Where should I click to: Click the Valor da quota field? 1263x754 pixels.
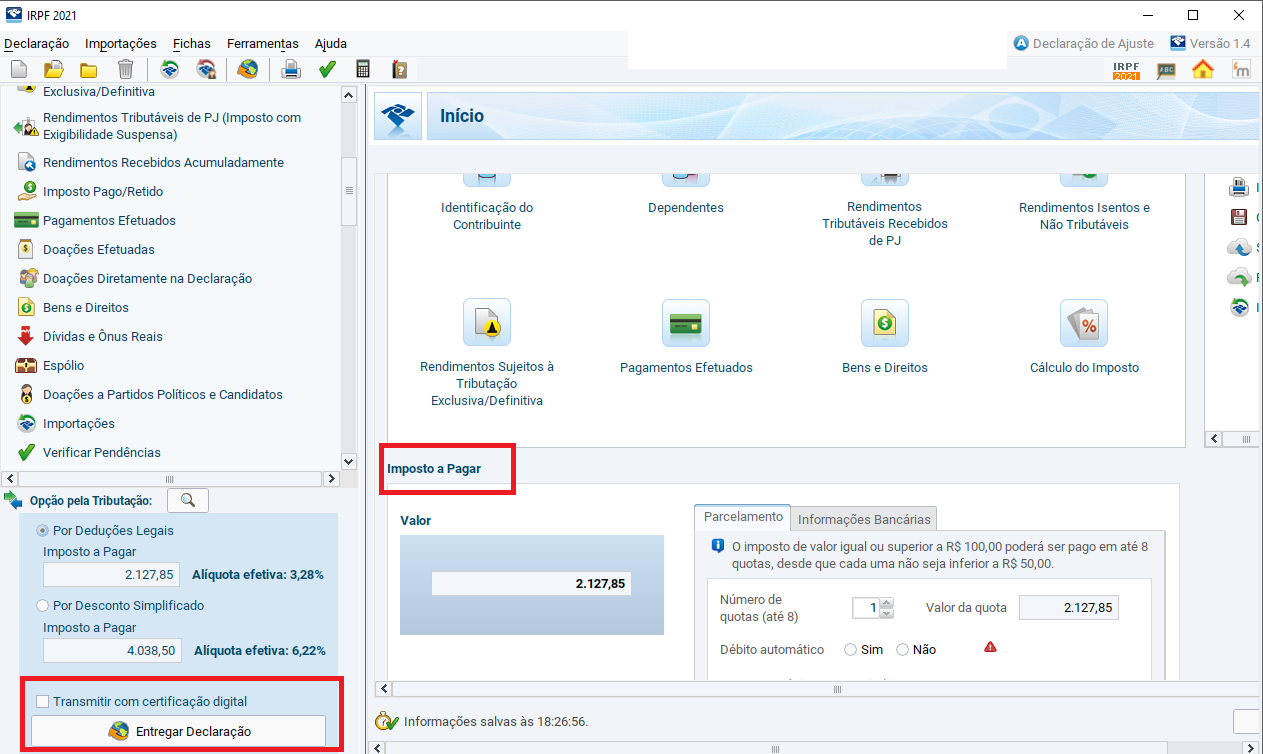1068,608
